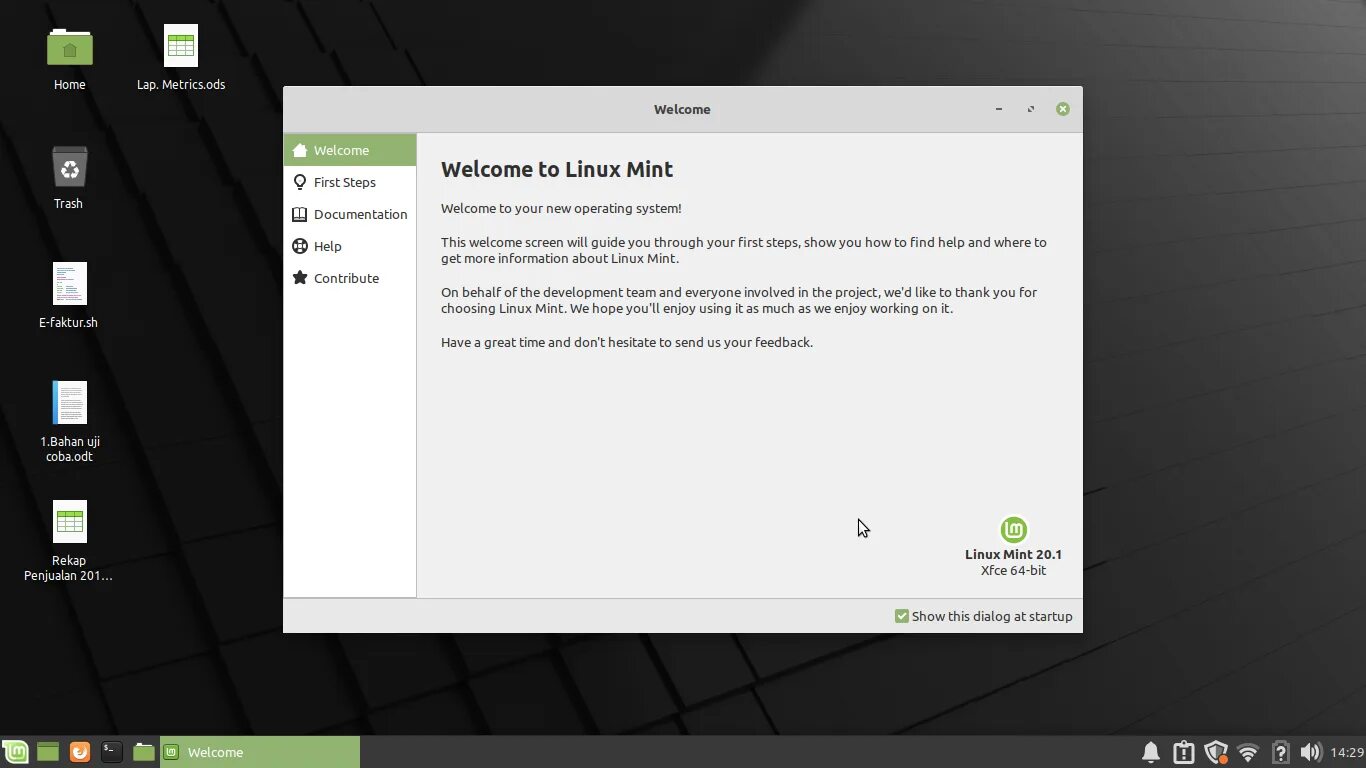The image size is (1366, 768).
Task: Open the notifications bell icon
Action: pyautogui.click(x=1151, y=752)
